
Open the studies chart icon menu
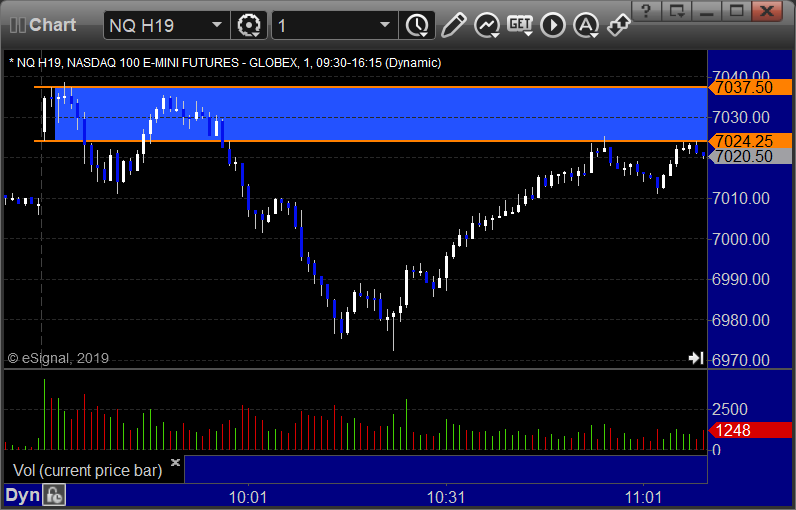(x=487, y=25)
